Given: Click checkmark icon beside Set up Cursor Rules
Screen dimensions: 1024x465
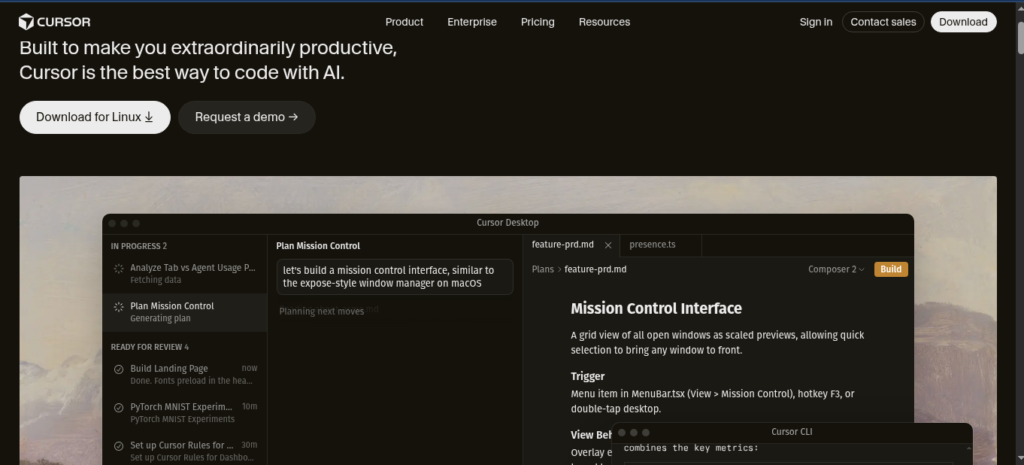Looking at the screenshot, I should tap(119, 446).
